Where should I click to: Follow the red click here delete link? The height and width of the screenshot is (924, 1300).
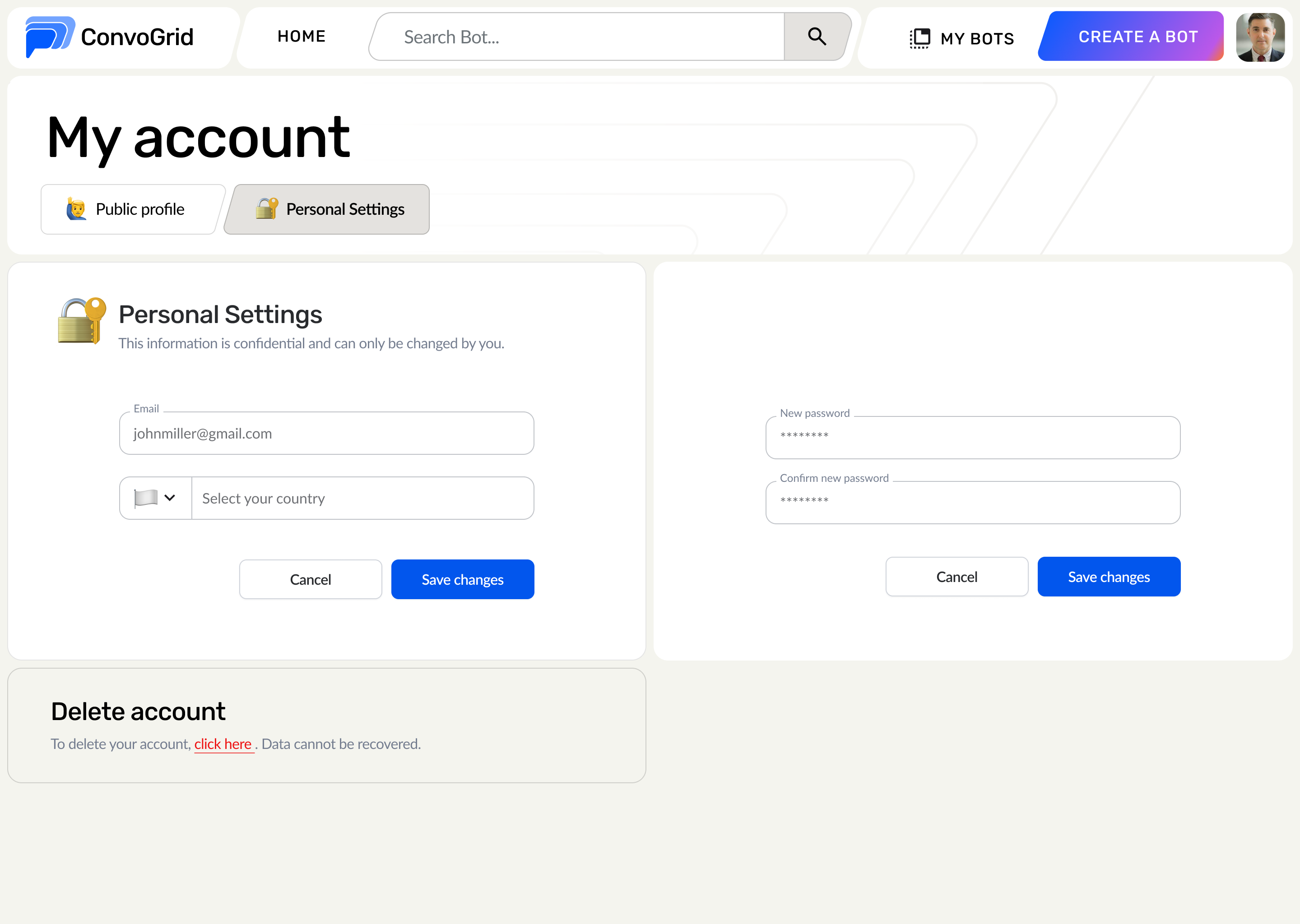coord(223,744)
